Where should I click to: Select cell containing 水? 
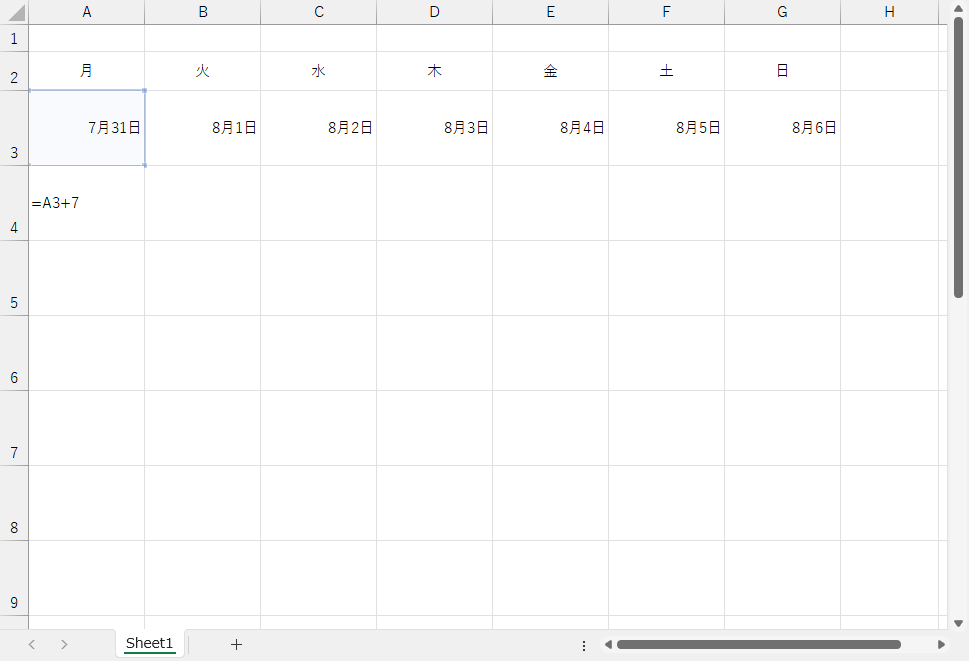tap(319, 71)
